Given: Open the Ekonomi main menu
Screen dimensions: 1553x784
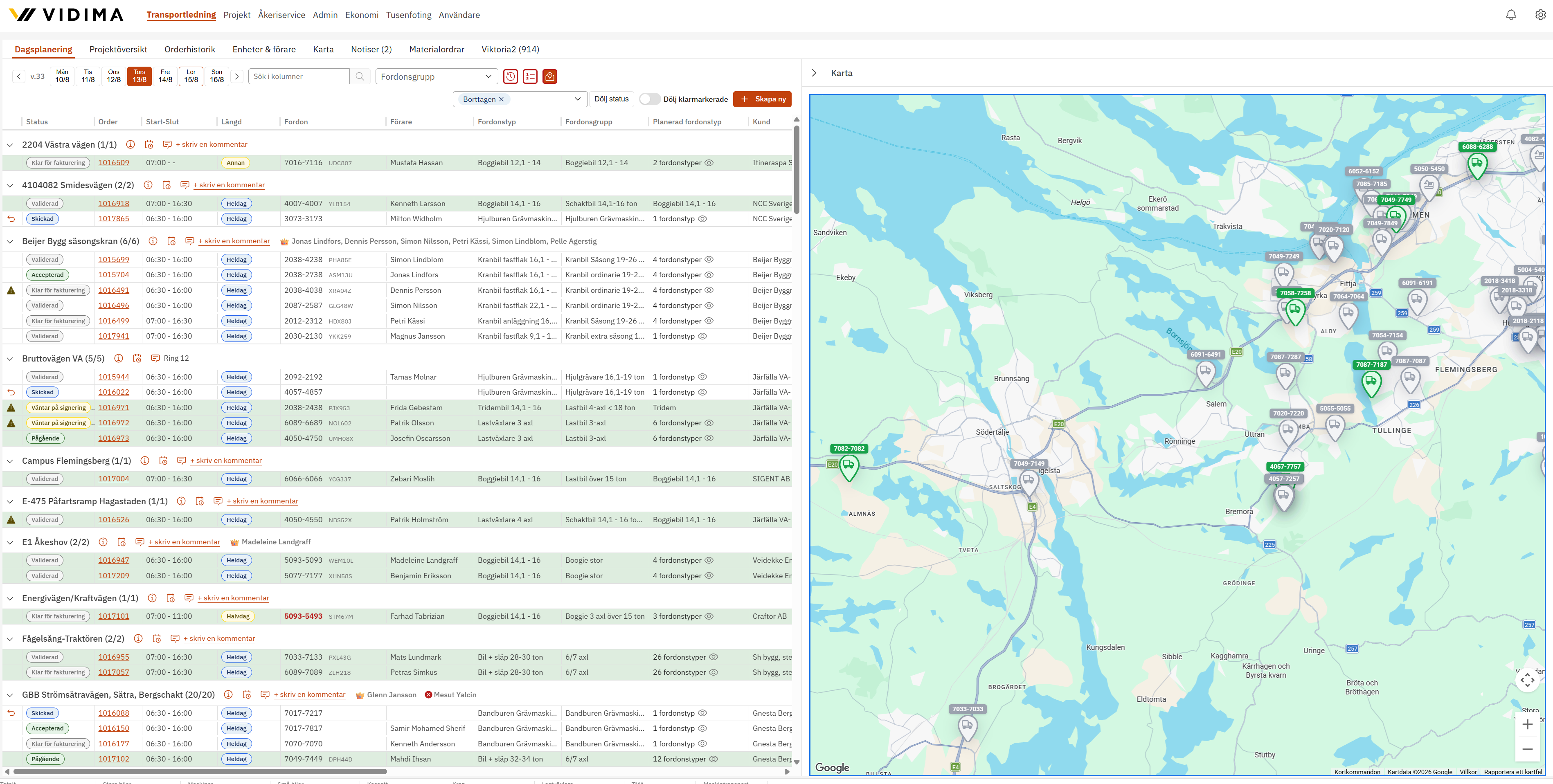Looking at the screenshot, I should [x=362, y=15].
